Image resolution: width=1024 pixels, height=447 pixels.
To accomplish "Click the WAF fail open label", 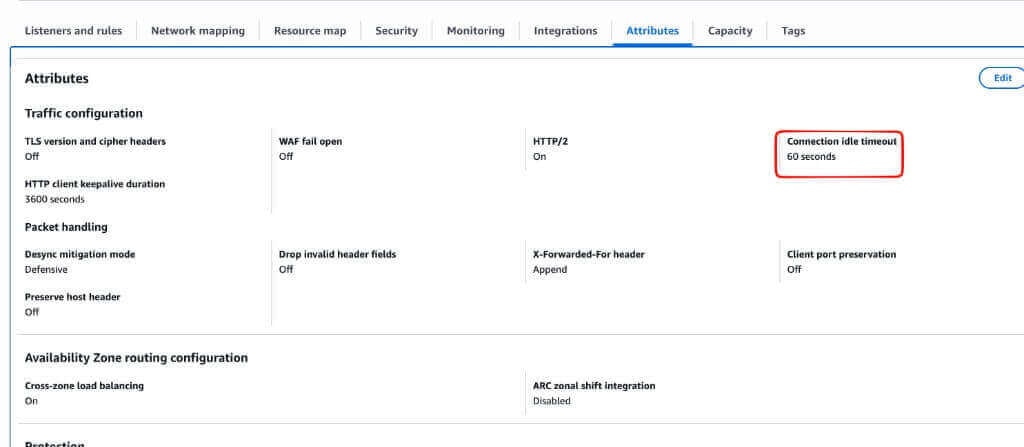I will (x=310, y=141).
